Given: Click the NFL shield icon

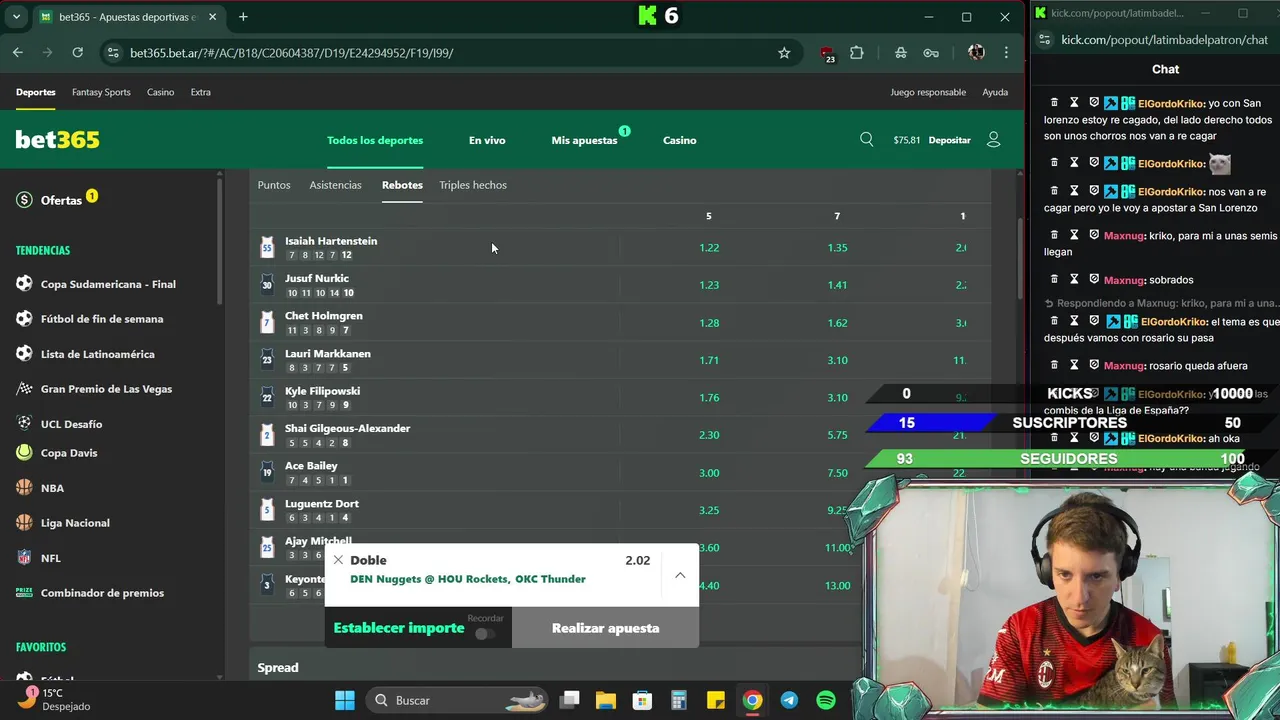Looking at the screenshot, I should click(x=24, y=558).
